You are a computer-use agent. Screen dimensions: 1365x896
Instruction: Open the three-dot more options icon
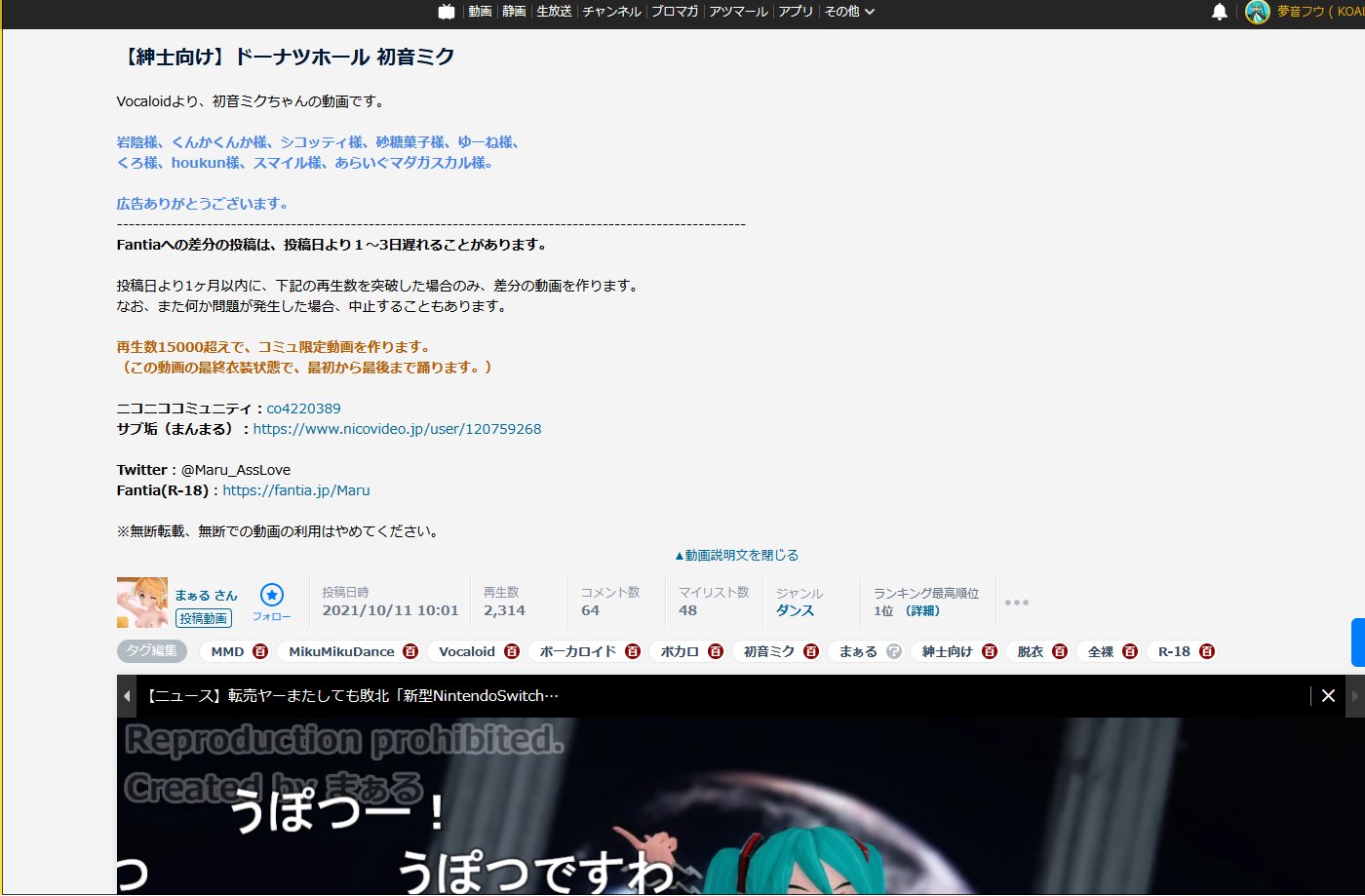coord(1017,603)
